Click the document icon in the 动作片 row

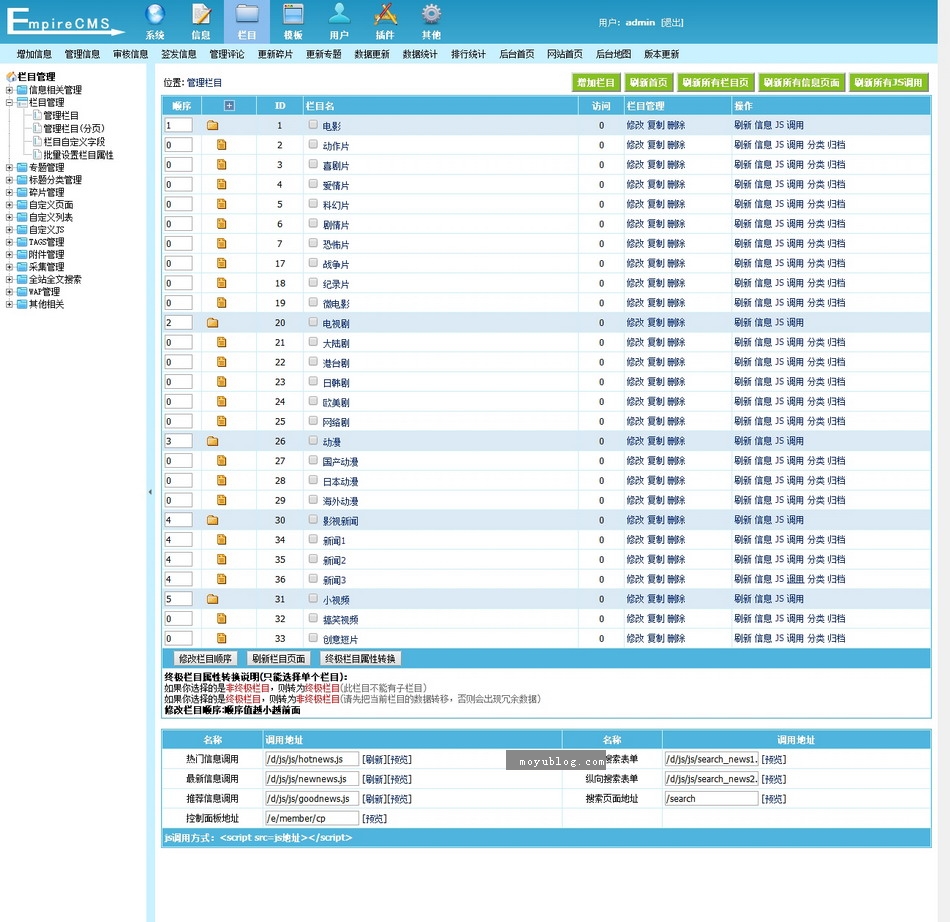point(222,145)
